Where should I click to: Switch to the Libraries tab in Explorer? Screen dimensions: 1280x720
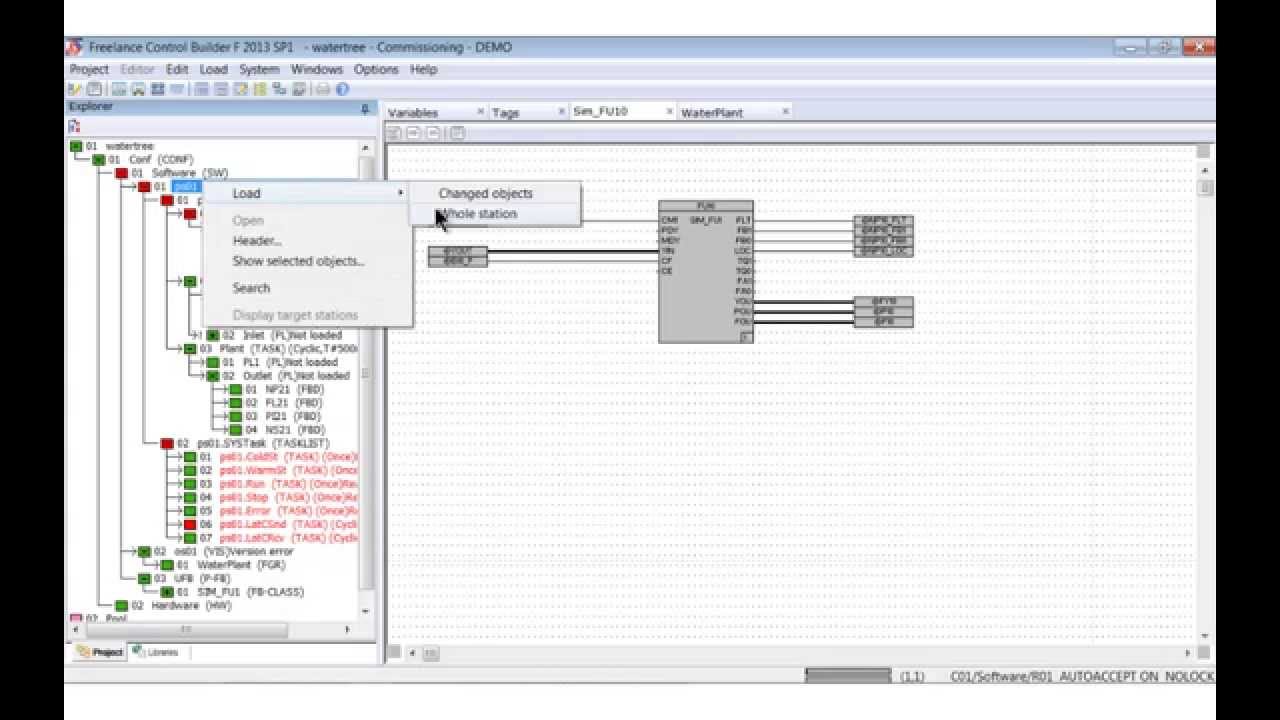point(156,652)
